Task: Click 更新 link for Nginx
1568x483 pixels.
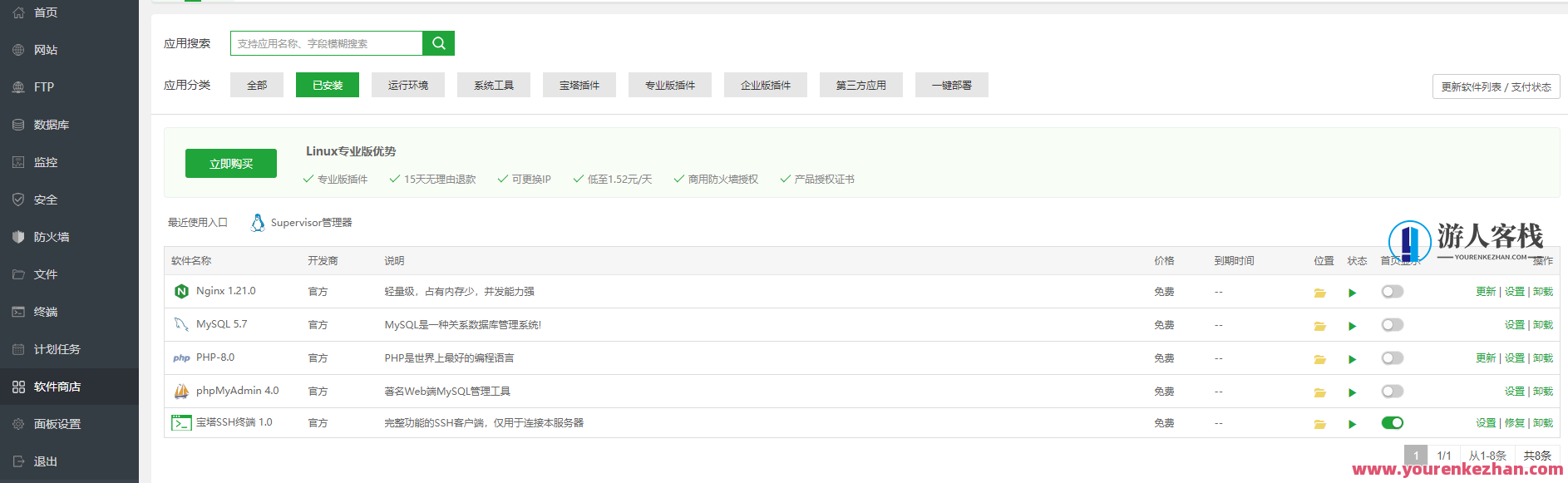Action: tap(1486, 292)
